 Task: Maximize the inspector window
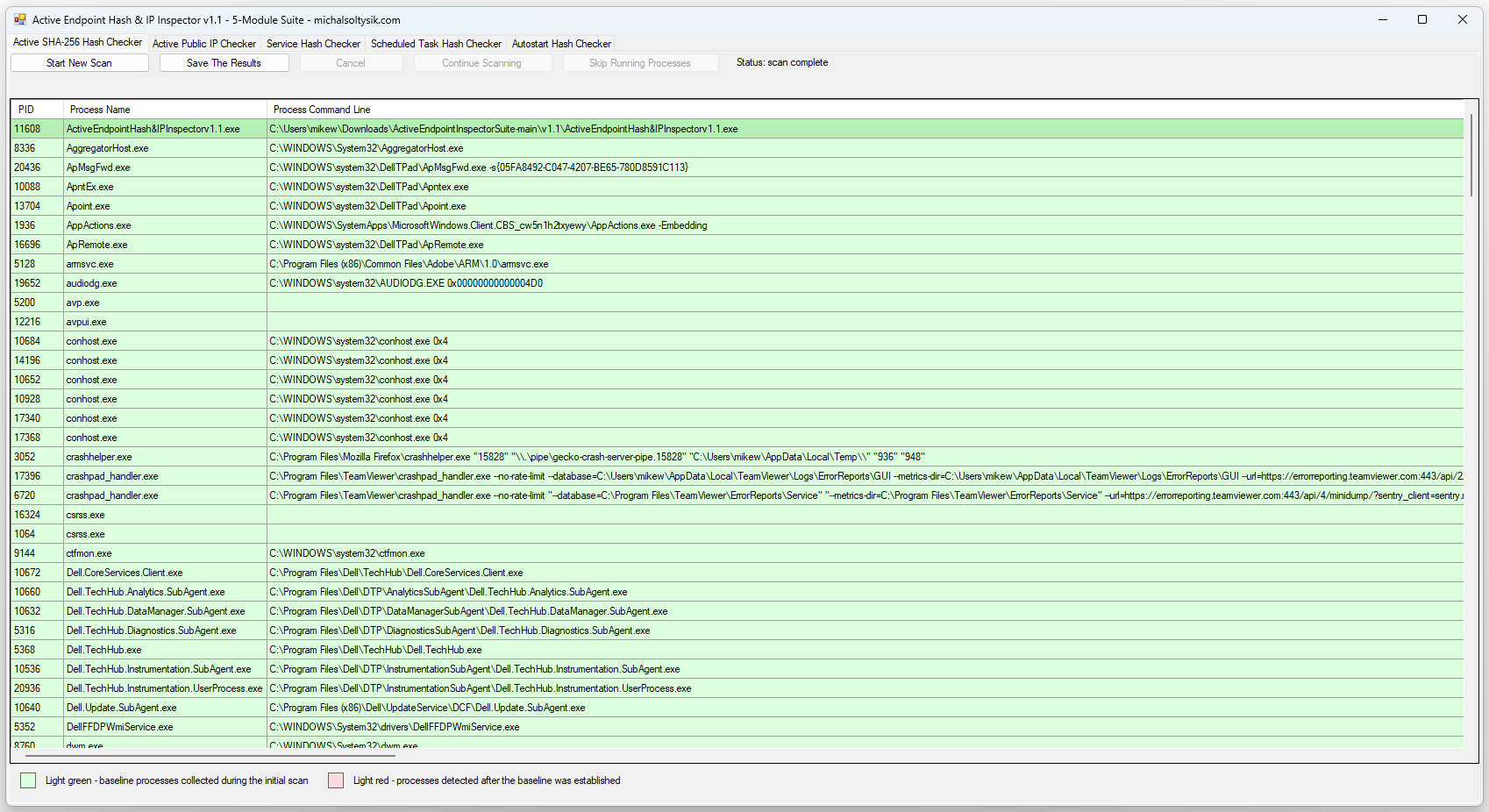(1422, 19)
